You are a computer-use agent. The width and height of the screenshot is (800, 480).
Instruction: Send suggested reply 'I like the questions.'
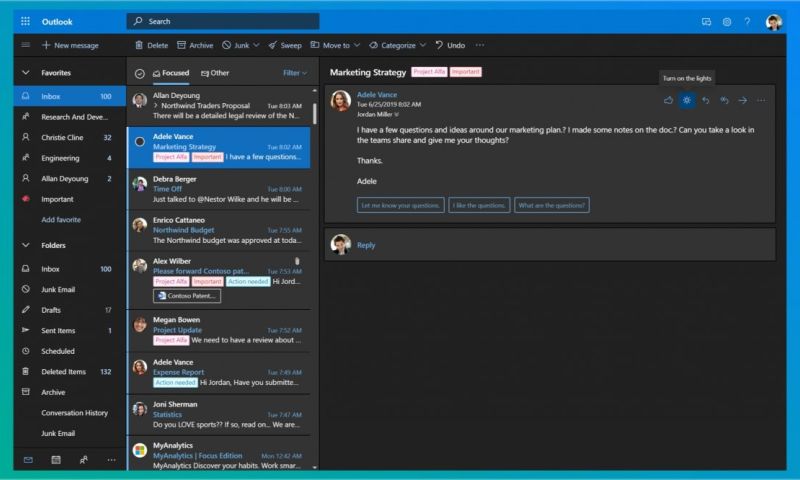coord(479,205)
